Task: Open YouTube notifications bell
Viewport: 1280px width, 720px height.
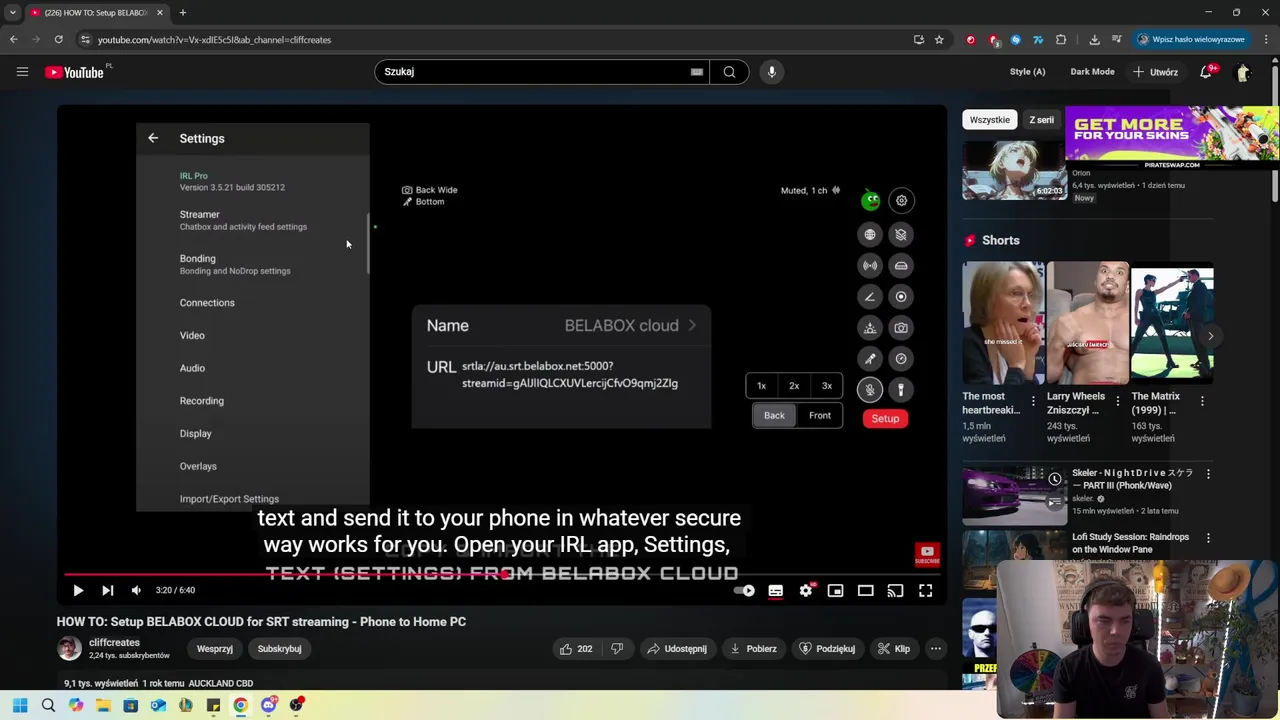Action: point(1206,72)
